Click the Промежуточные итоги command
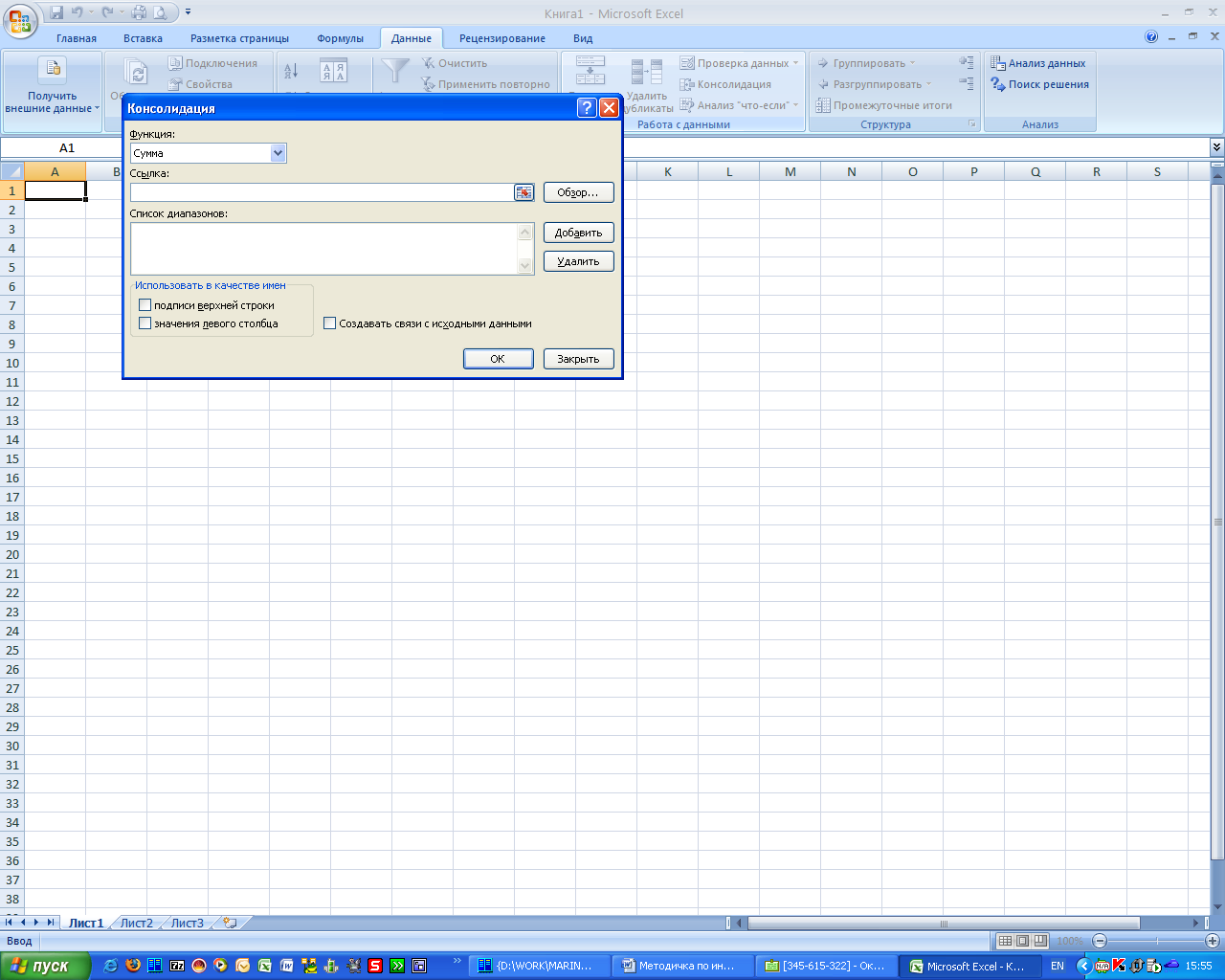The width and height of the screenshot is (1225, 980). click(883, 105)
